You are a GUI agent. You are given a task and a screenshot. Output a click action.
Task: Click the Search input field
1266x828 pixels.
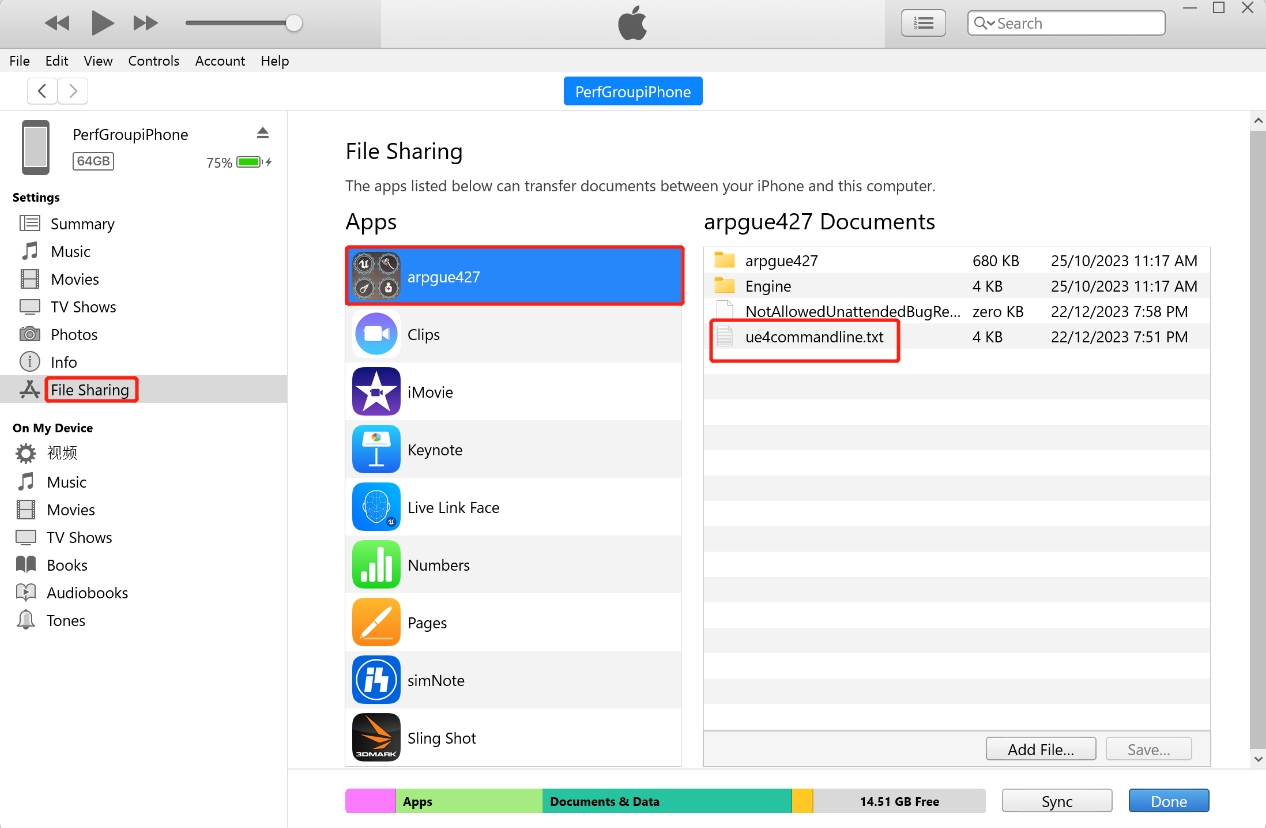[1066, 23]
